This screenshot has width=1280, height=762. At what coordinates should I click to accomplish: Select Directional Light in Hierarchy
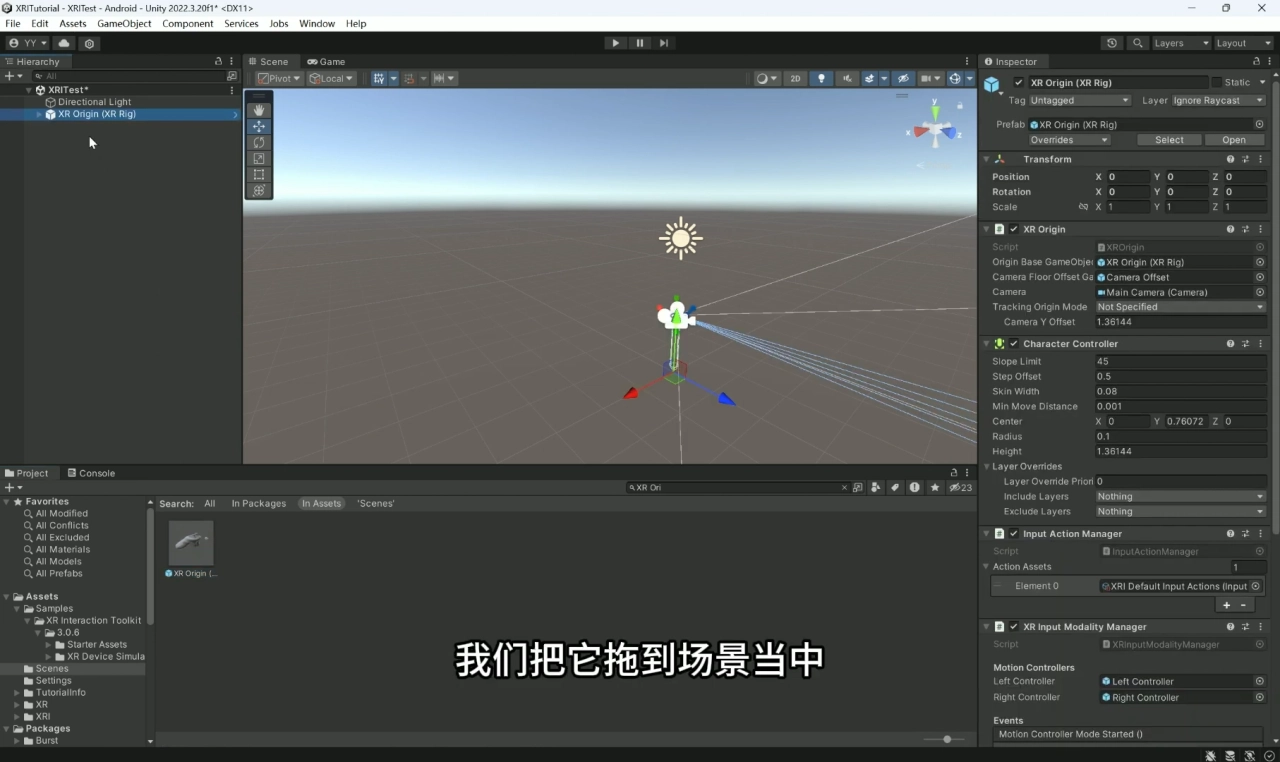[94, 102]
